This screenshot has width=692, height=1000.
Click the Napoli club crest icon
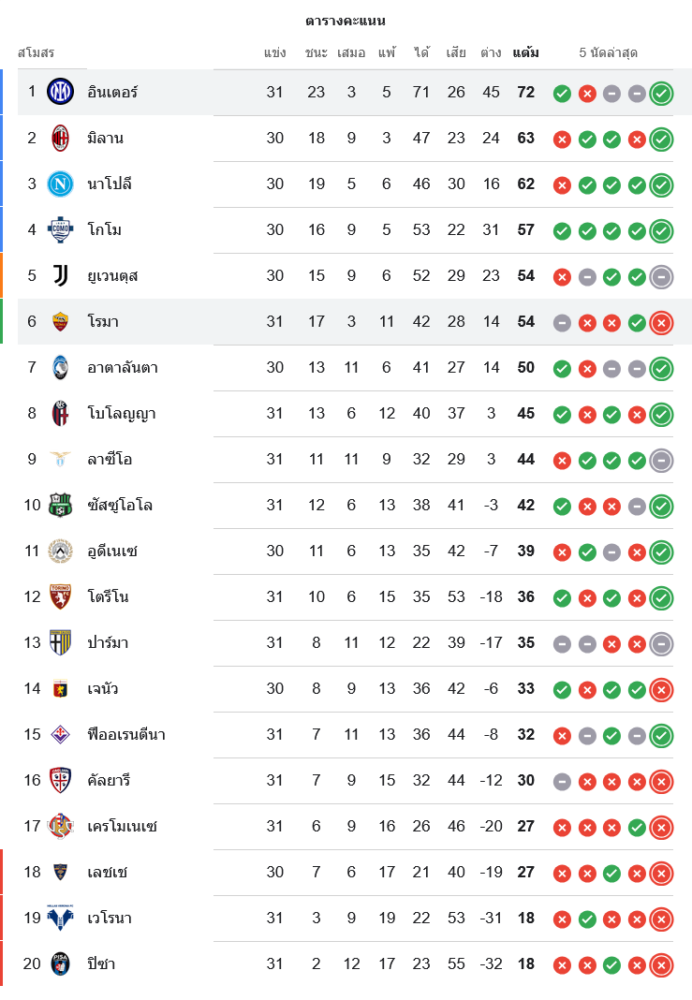click(x=60, y=184)
